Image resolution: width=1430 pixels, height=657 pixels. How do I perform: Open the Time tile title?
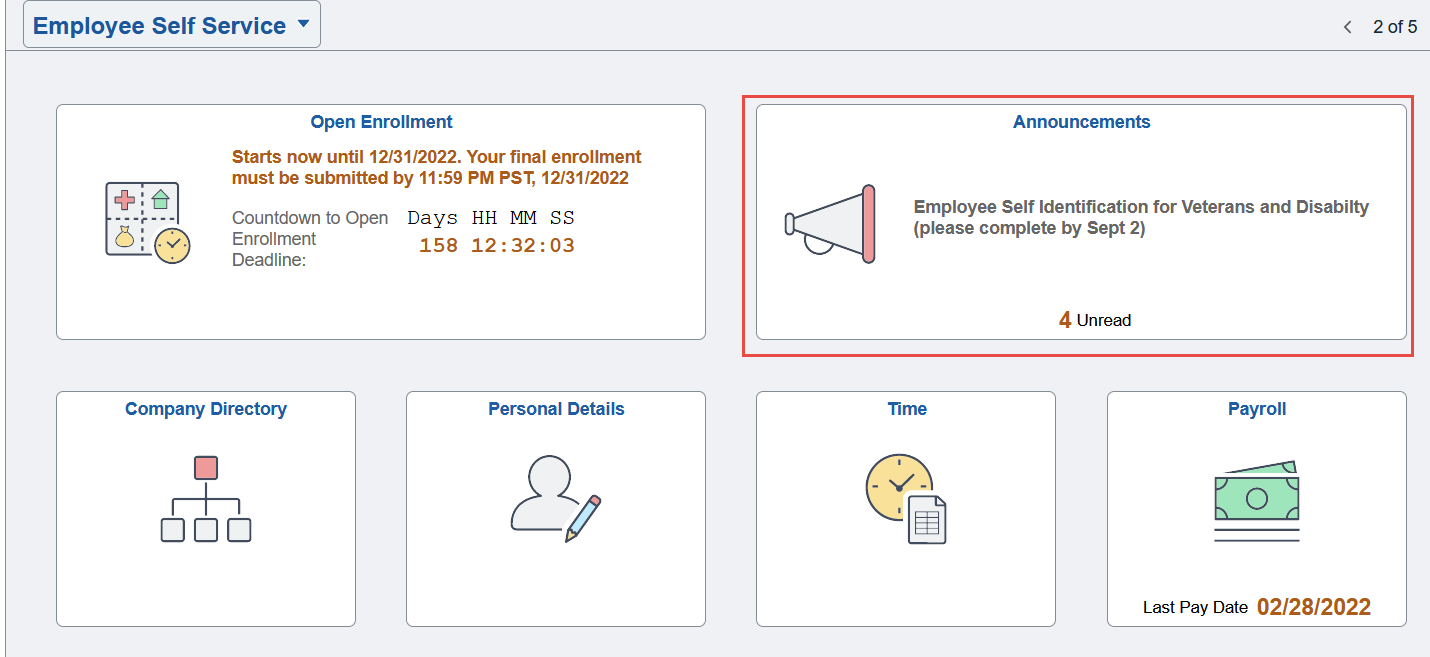coord(907,409)
